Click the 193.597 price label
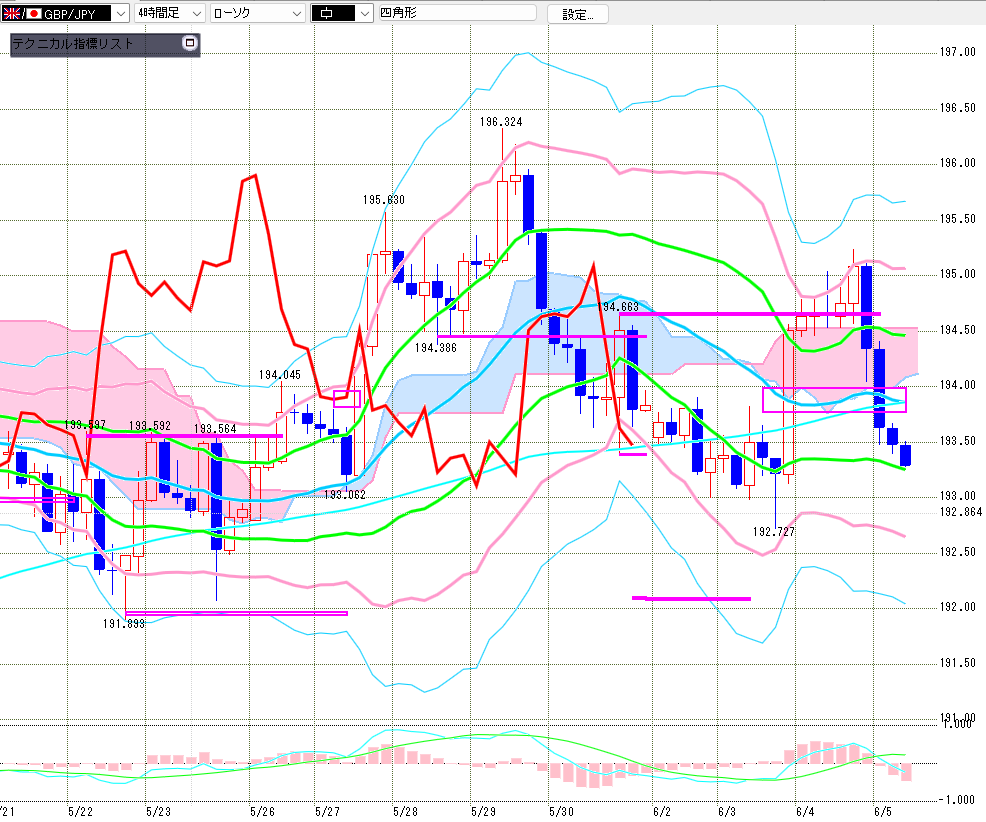Screen dimensions: 986x822 click(x=85, y=425)
